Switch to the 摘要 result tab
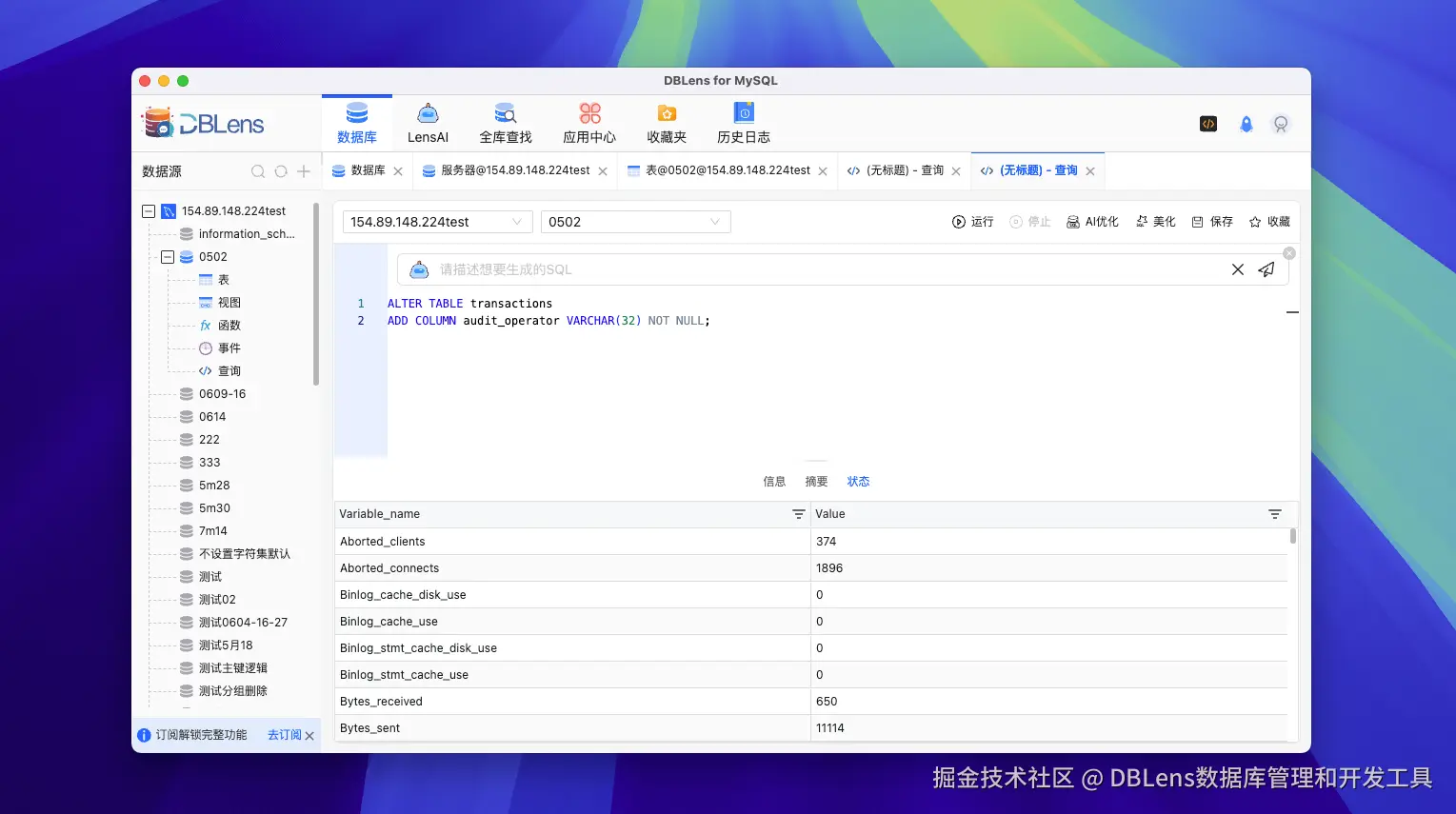Image resolution: width=1456 pixels, height=814 pixels. pyautogui.click(x=816, y=482)
